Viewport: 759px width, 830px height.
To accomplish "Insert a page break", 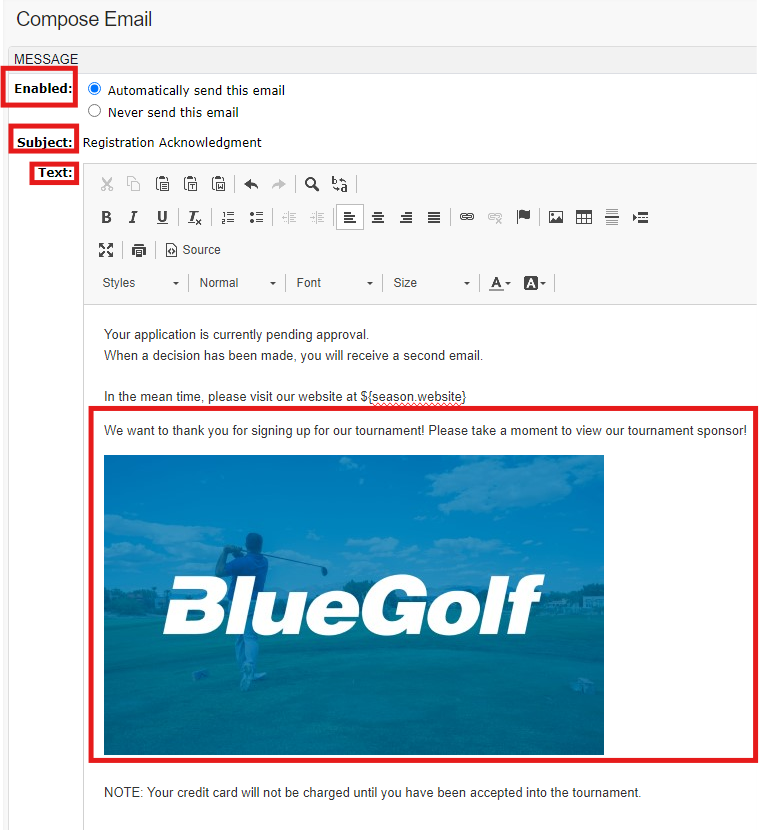I will [x=640, y=217].
